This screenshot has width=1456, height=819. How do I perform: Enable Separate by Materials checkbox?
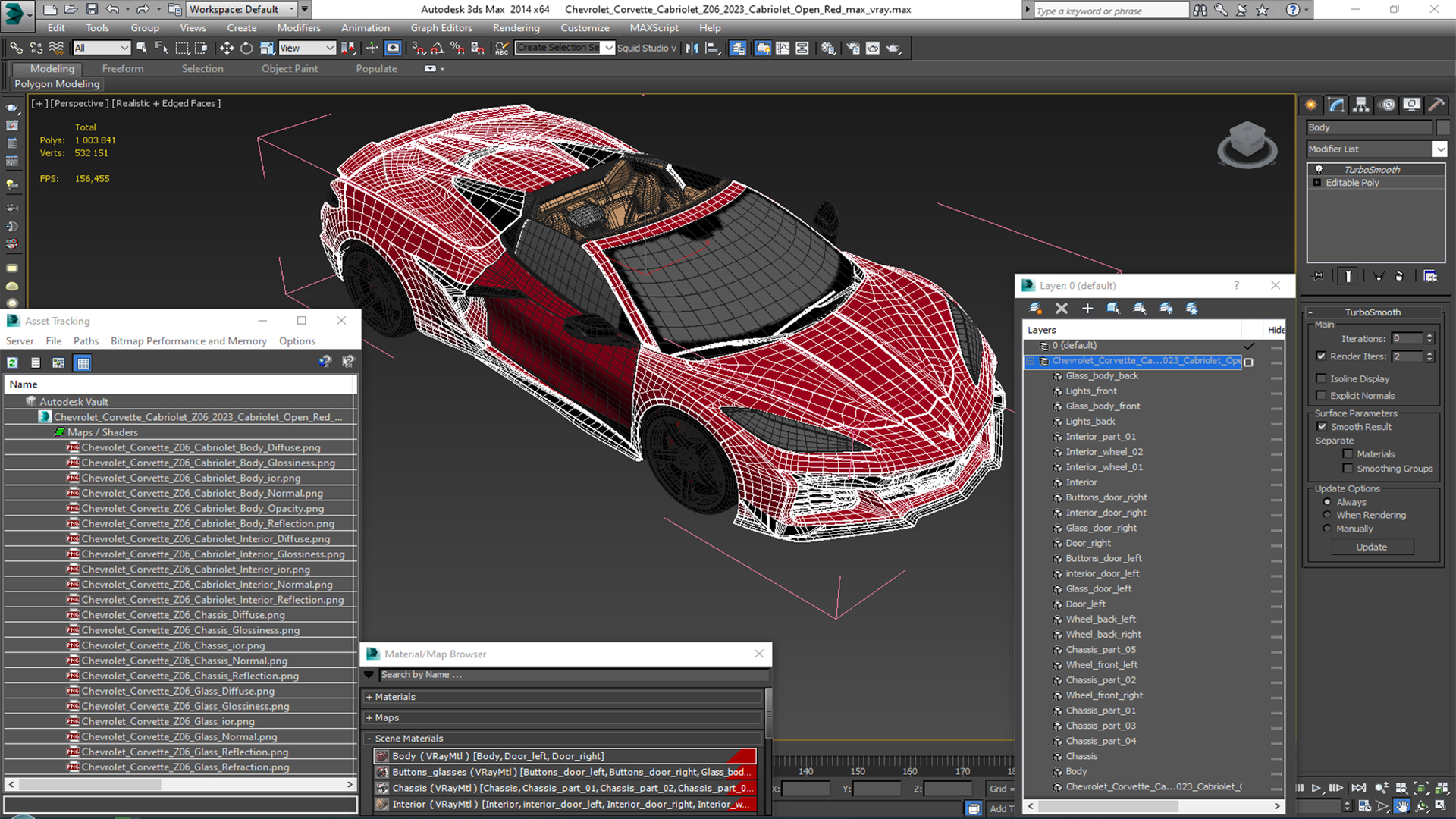pos(1348,453)
